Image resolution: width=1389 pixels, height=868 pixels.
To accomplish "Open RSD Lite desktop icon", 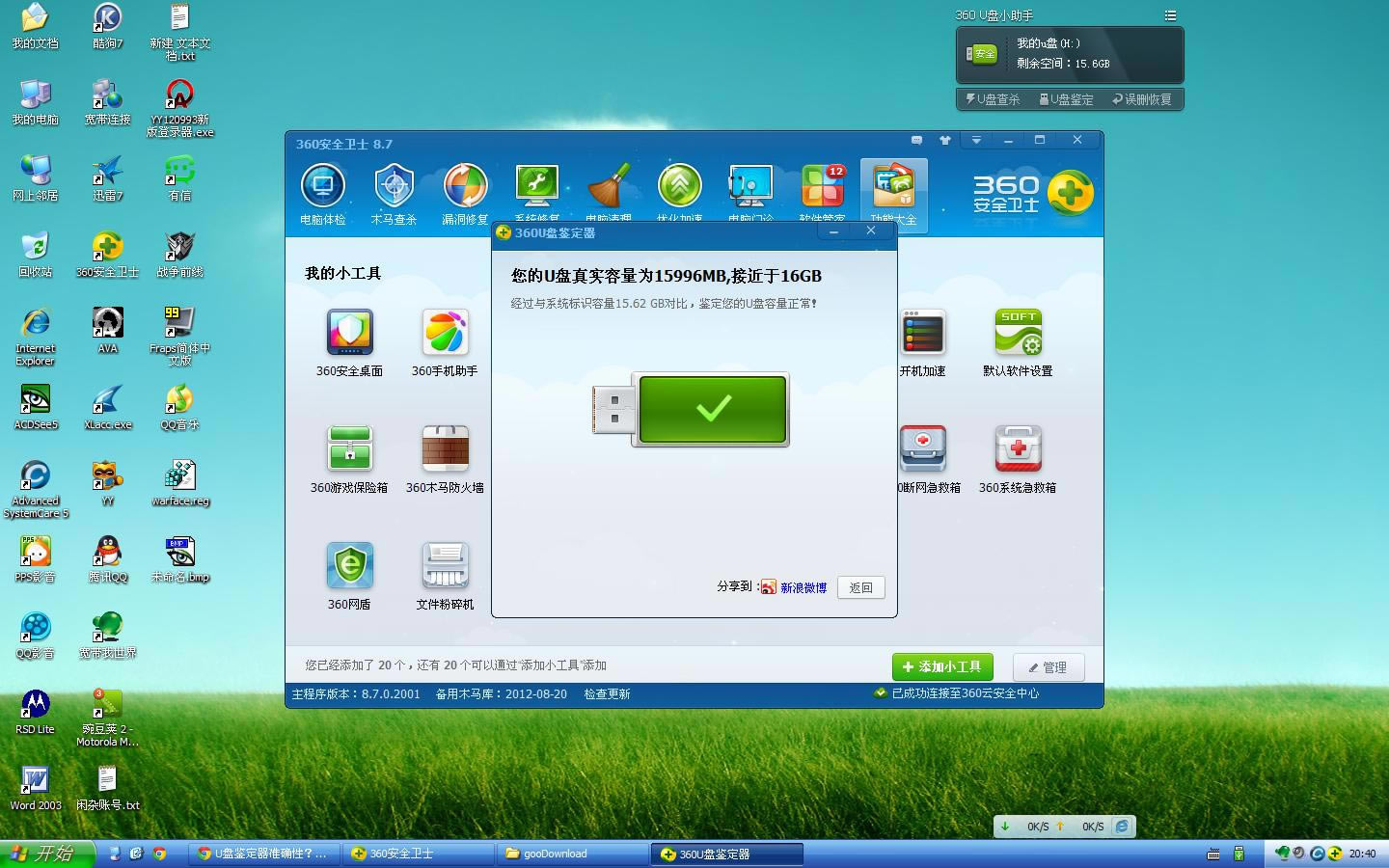I will [x=35, y=712].
